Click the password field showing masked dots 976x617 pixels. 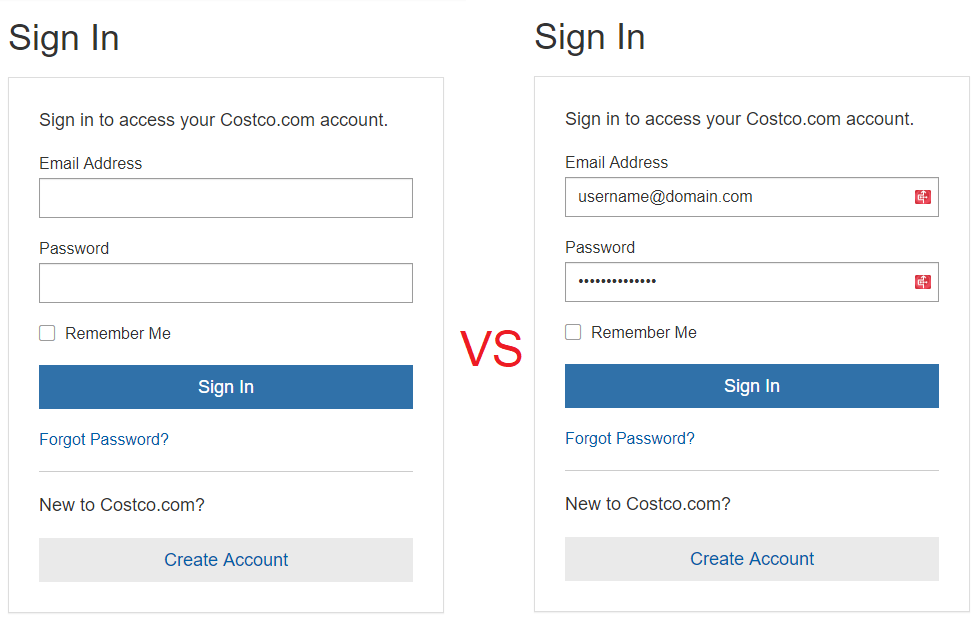point(752,282)
